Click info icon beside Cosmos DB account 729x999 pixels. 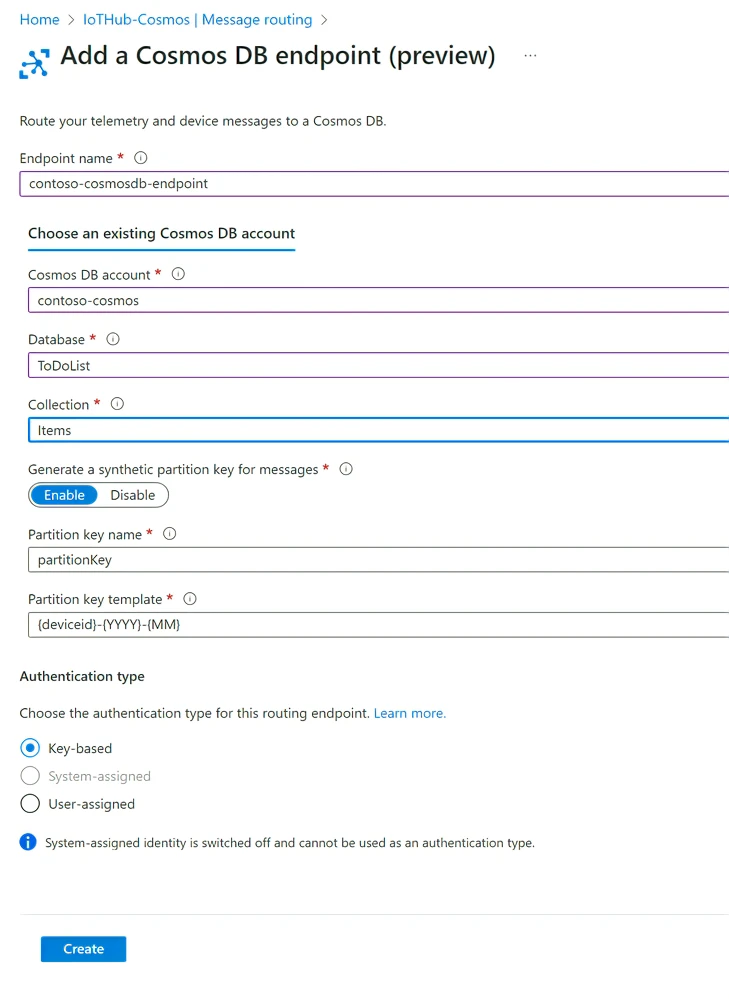point(178,274)
